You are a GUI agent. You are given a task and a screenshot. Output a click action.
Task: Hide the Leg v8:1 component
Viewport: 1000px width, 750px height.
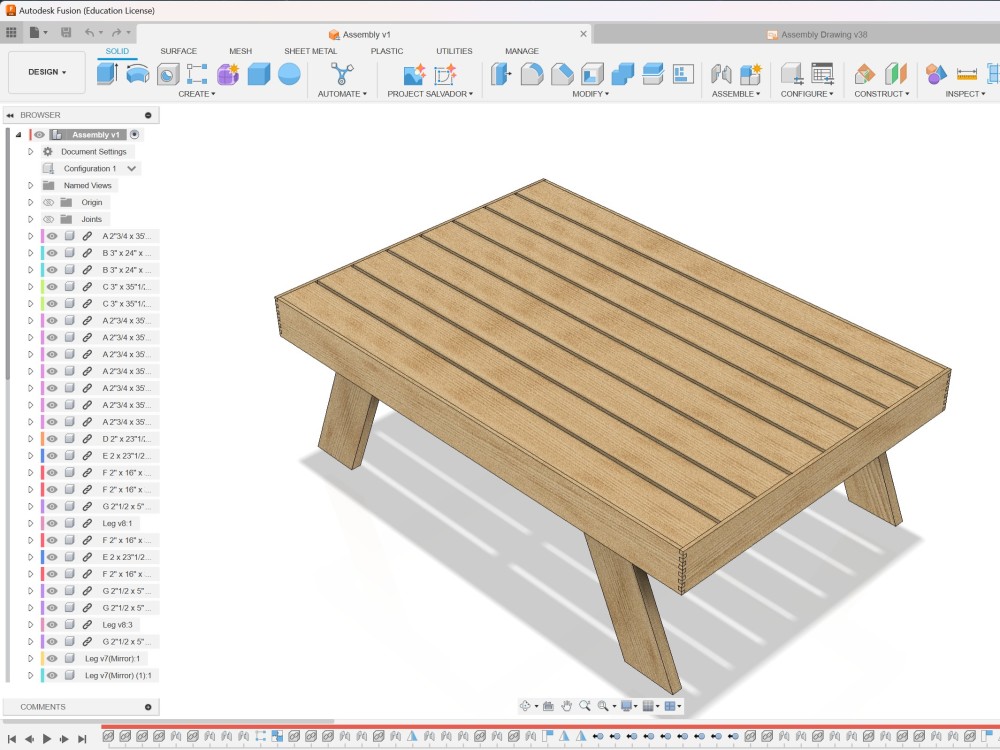(52, 523)
